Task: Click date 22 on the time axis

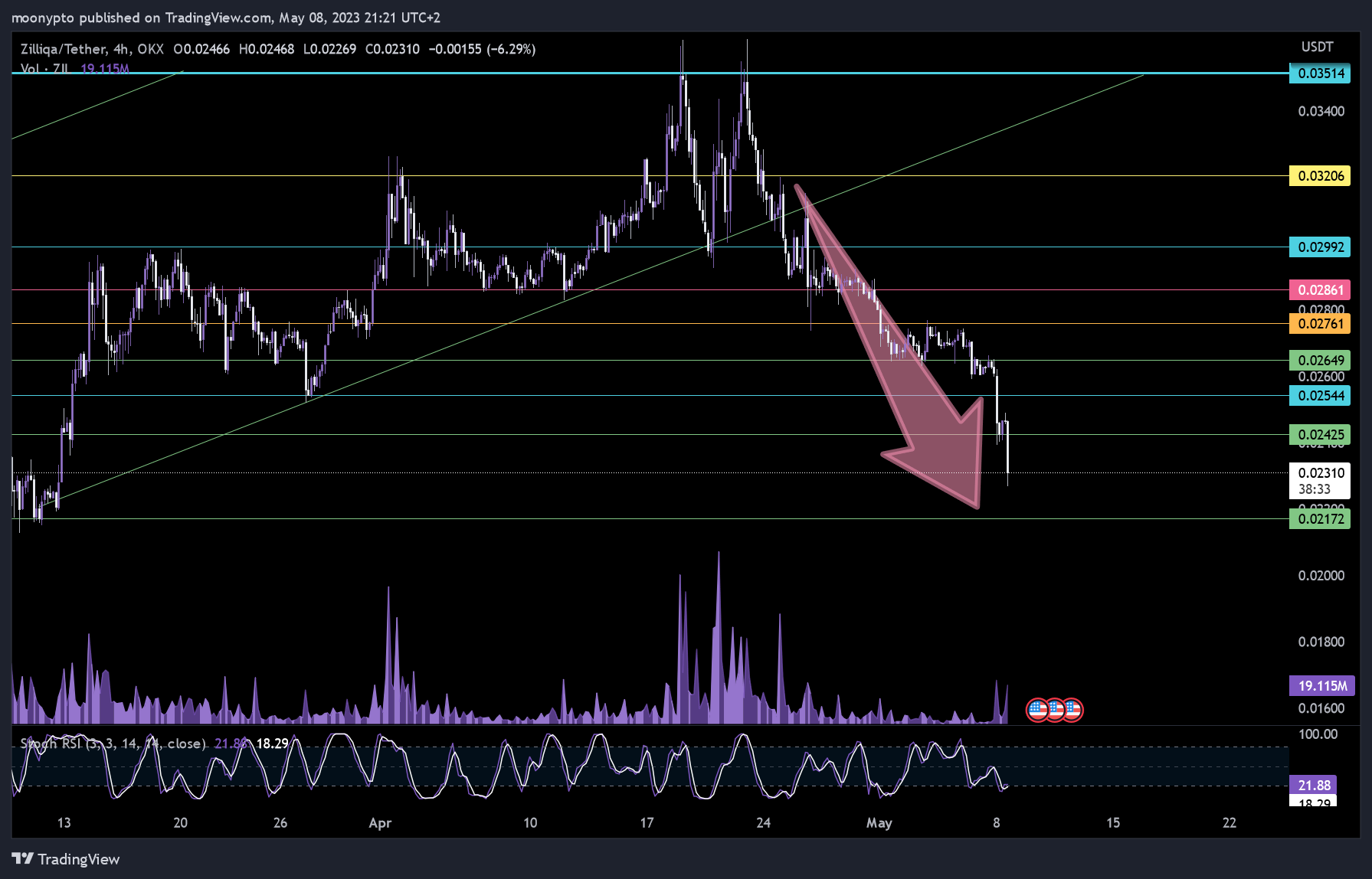Action: [1230, 823]
